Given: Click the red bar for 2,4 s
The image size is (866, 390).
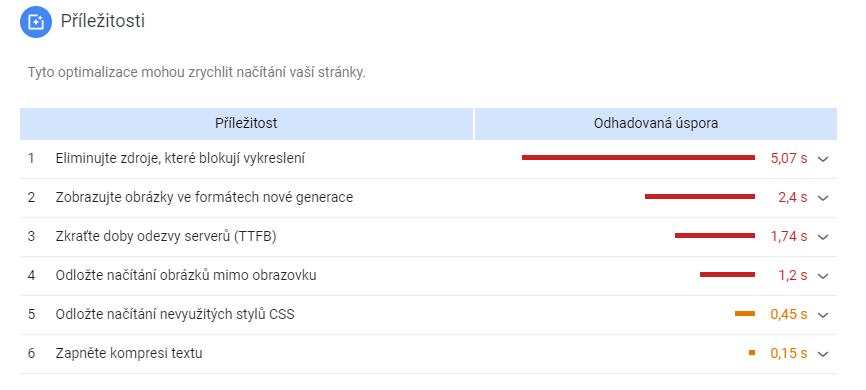Looking at the screenshot, I should [700, 196].
